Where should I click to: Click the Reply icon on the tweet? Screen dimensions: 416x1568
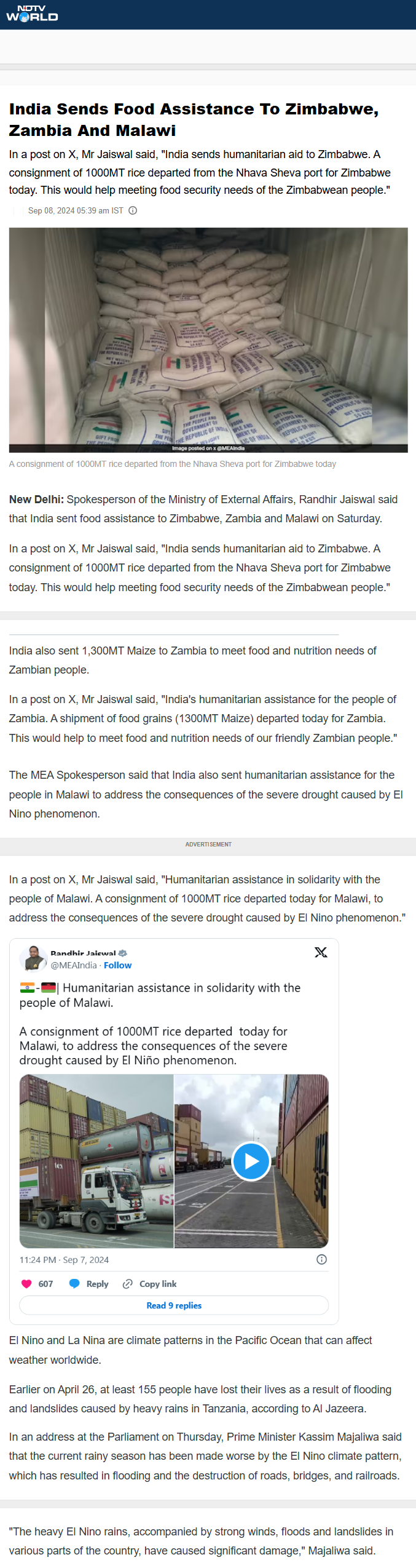[75, 1283]
